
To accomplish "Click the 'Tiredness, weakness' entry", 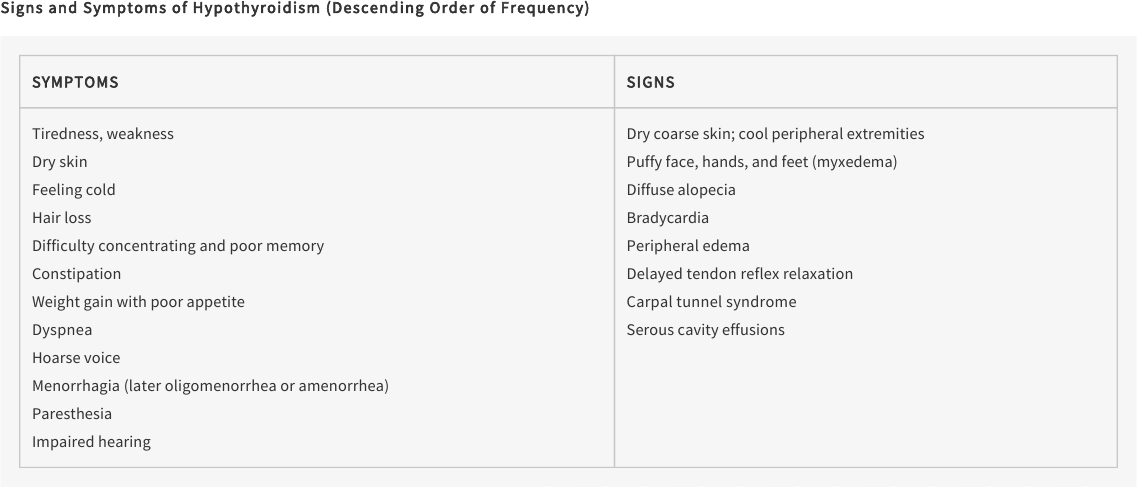I will point(103,134).
